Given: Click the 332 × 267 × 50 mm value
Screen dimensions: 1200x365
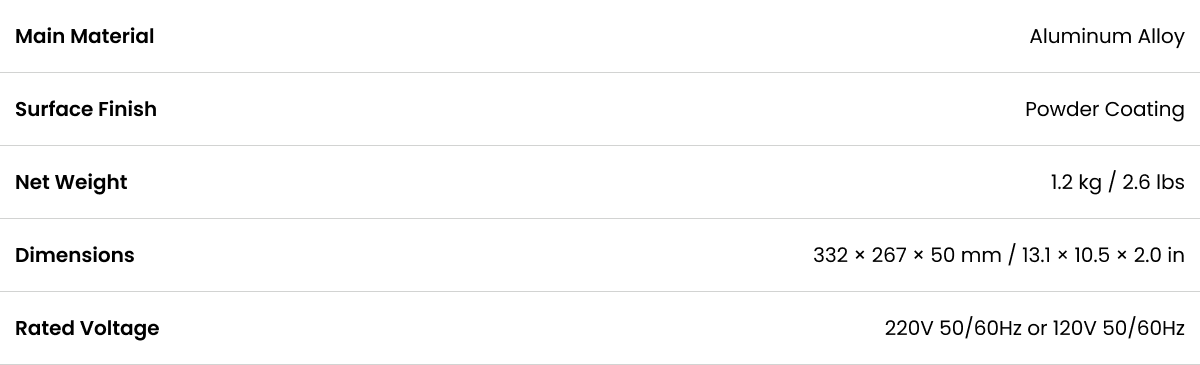Looking at the screenshot, I should (907, 256).
